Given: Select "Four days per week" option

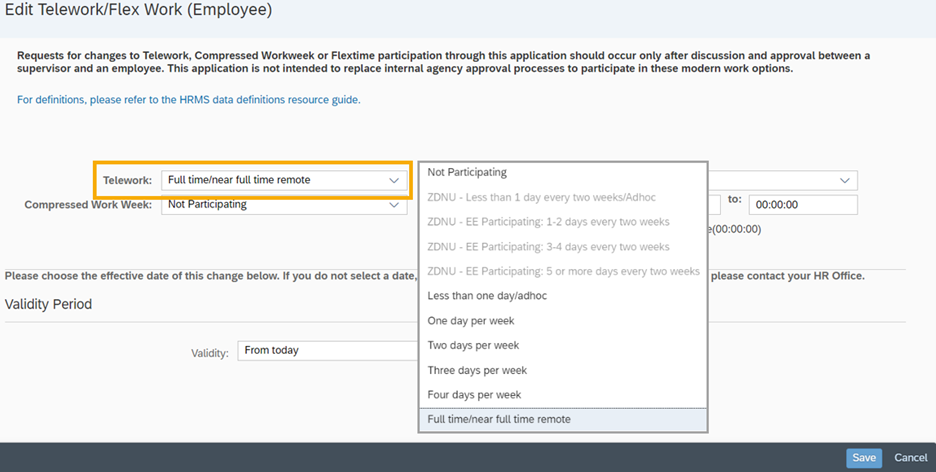Looking at the screenshot, I should 474,395.
